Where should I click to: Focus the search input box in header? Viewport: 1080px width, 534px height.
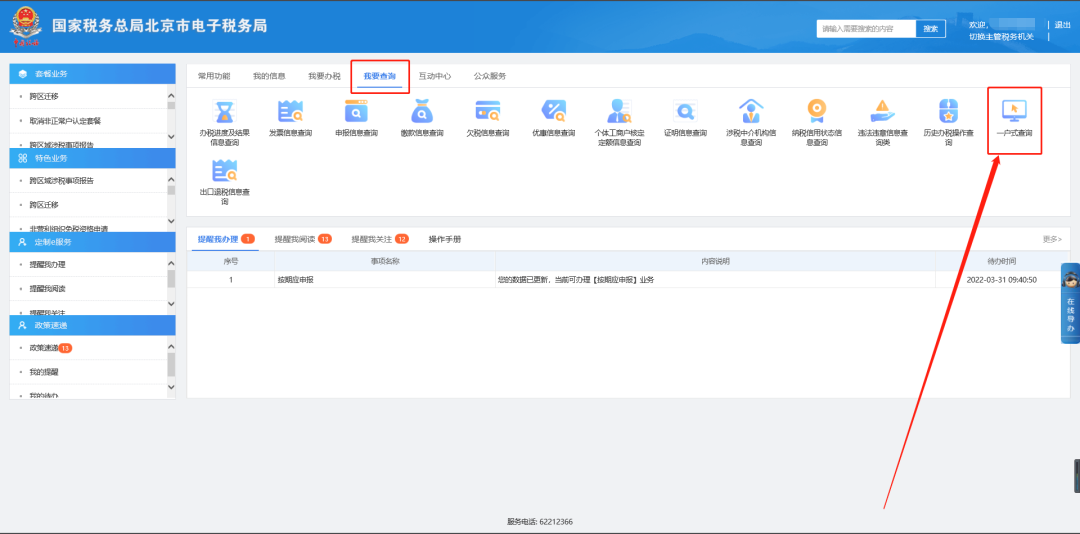pyautogui.click(x=866, y=28)
